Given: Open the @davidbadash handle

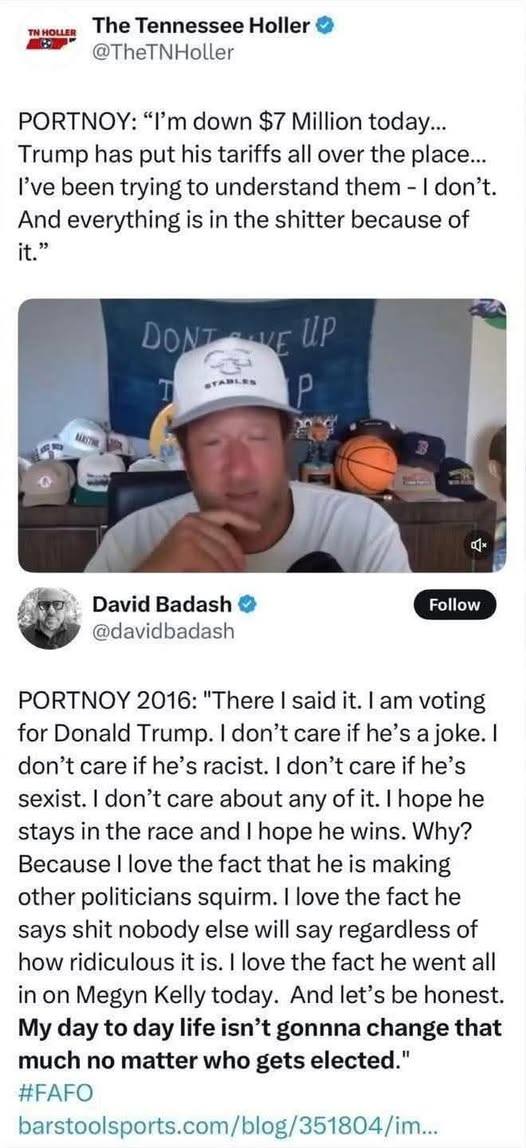Looking at the screenshot, I should 163,630.
